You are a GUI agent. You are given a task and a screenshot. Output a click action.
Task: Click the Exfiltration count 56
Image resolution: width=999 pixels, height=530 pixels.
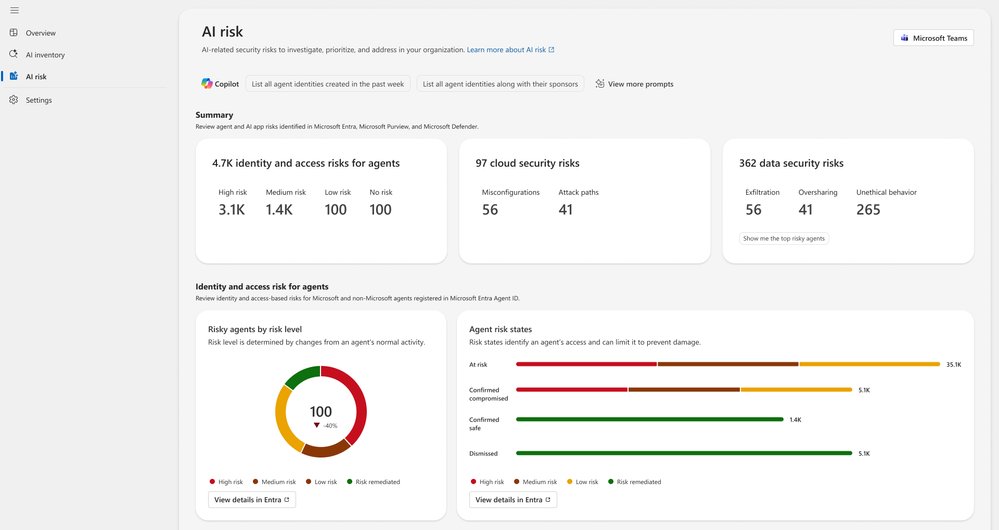[x=754, y=210]
